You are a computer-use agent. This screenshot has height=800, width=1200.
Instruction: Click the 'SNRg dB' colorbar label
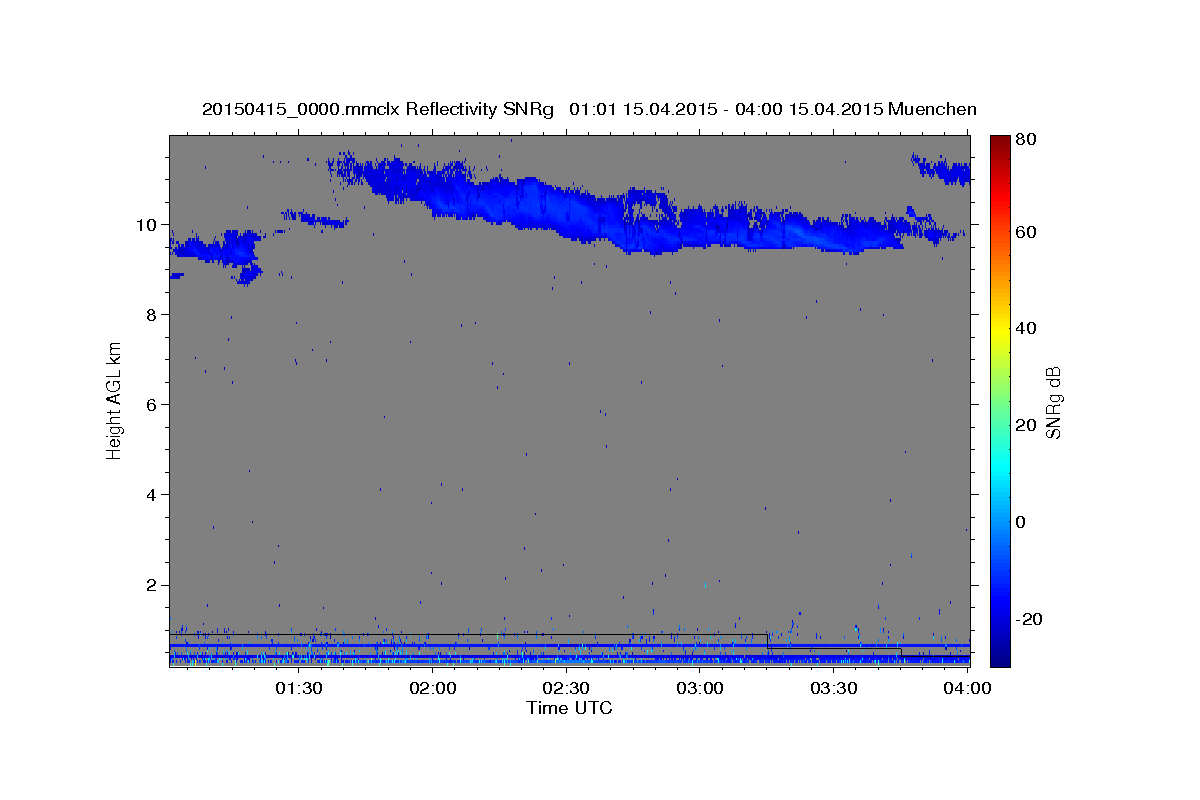coord(1053,401)
